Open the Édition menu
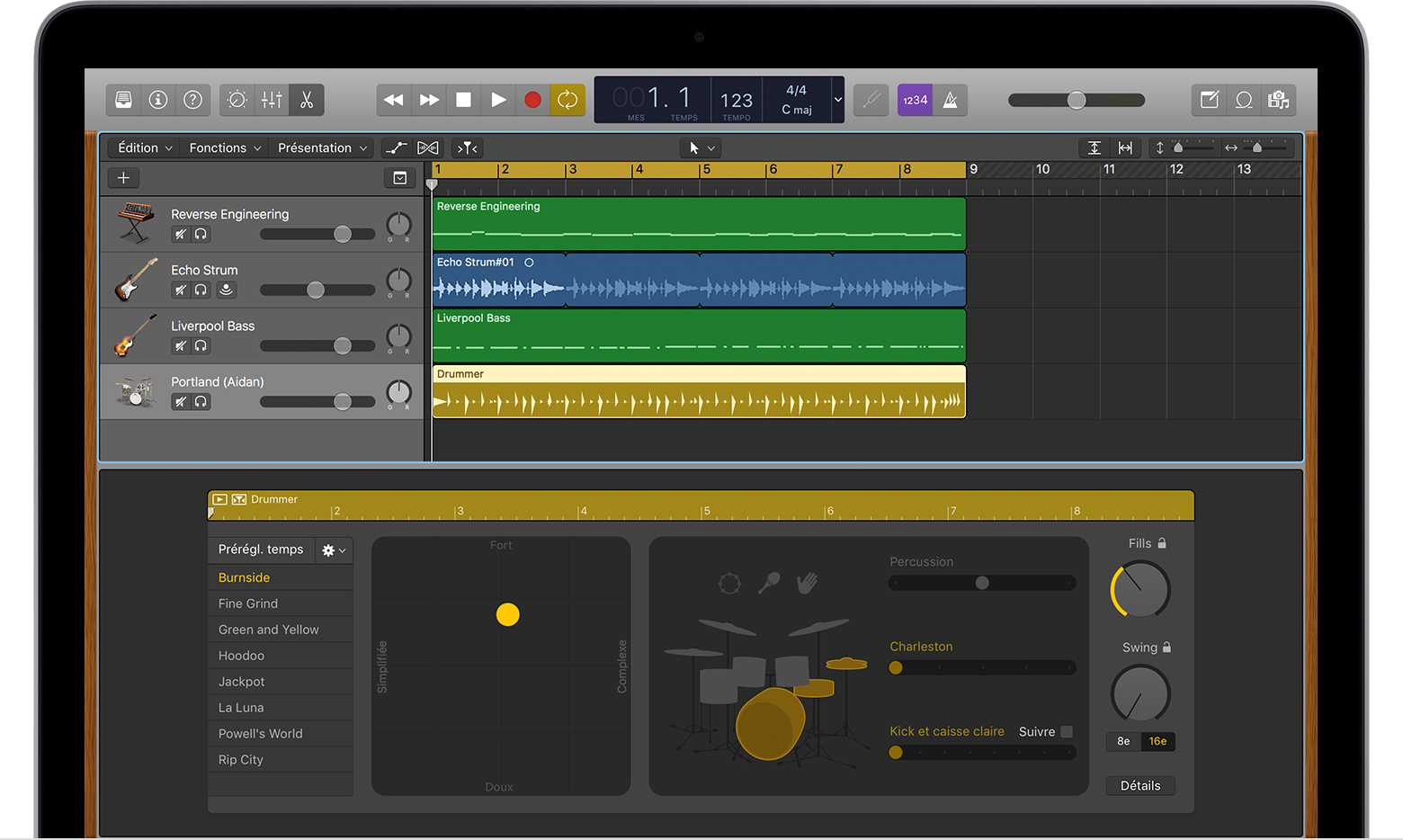 144,148
